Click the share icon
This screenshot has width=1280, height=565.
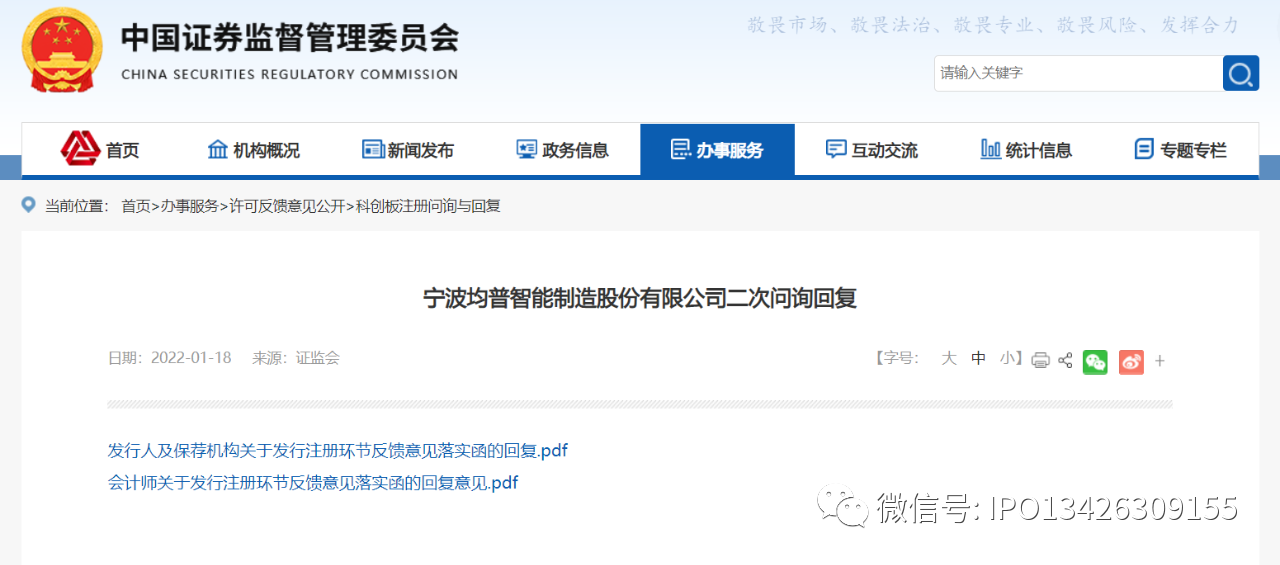1065,361
